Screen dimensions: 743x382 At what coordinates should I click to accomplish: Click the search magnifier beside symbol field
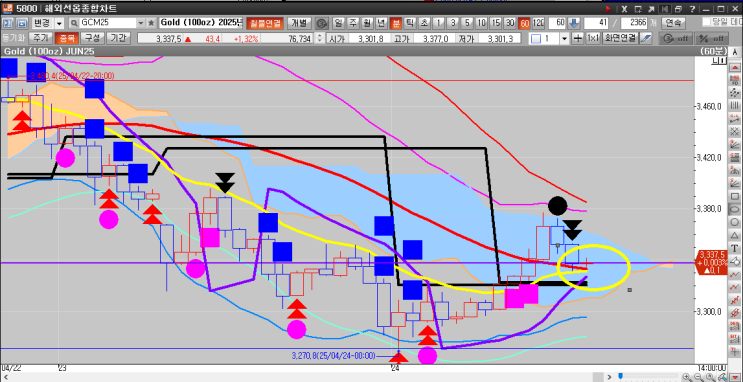(x=74, y=23)
